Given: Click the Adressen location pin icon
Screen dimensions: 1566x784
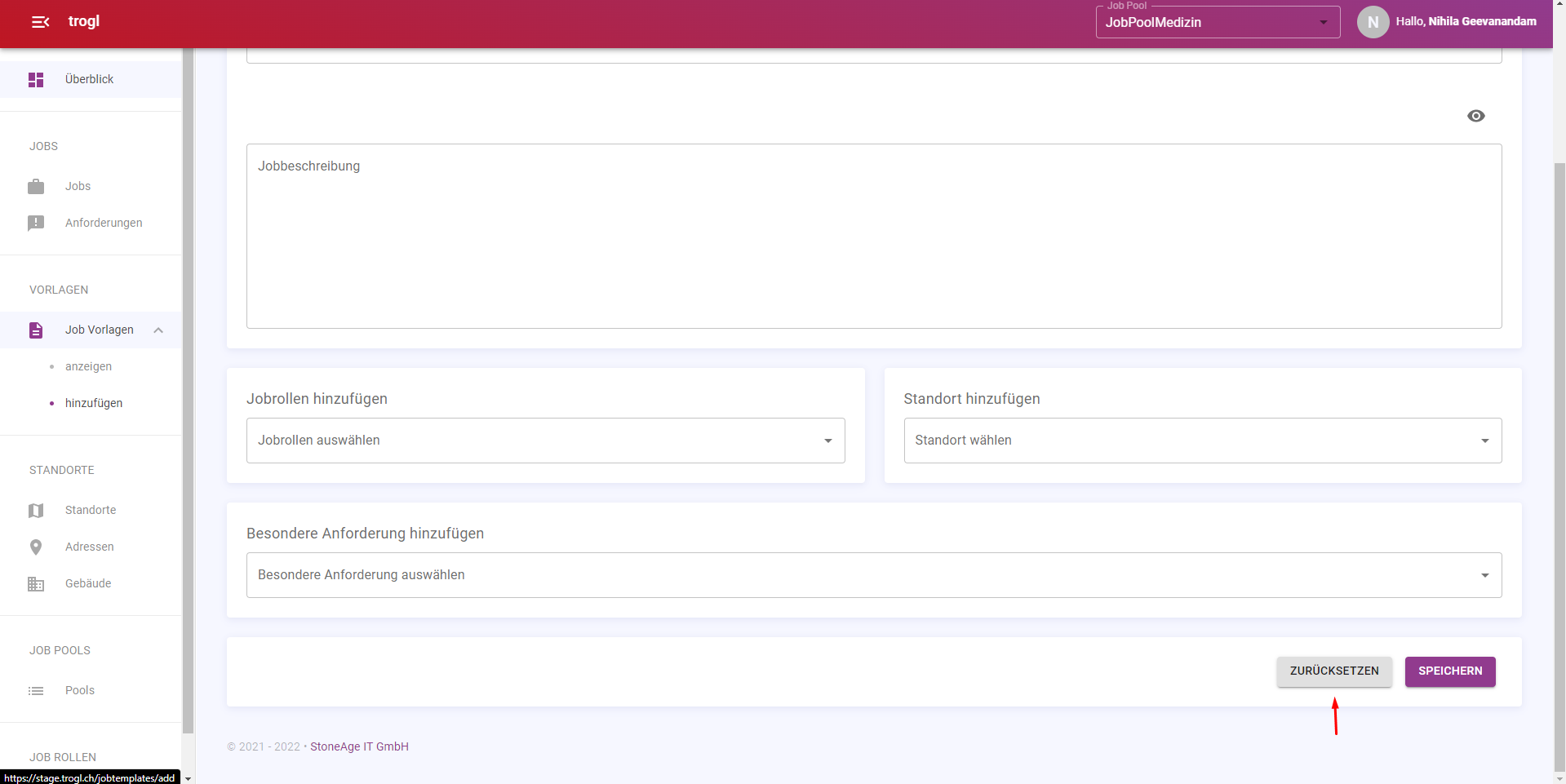Looking at the screenshot, I should [x=36, y=547].
